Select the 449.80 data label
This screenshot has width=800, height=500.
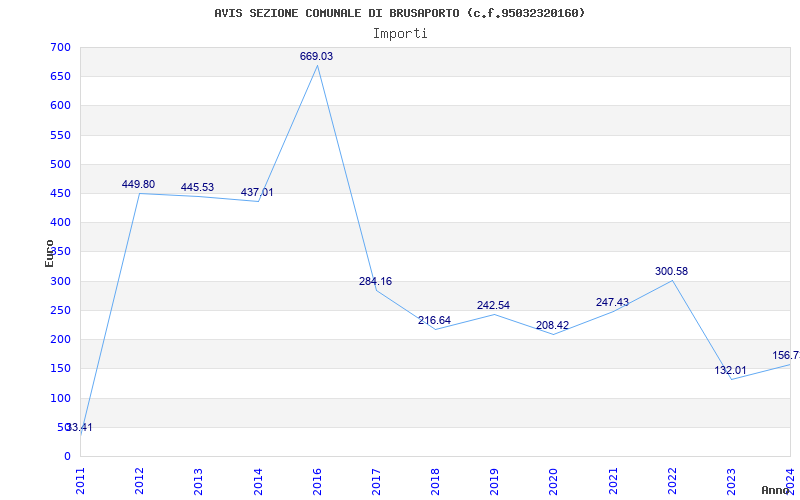point(138,185)
